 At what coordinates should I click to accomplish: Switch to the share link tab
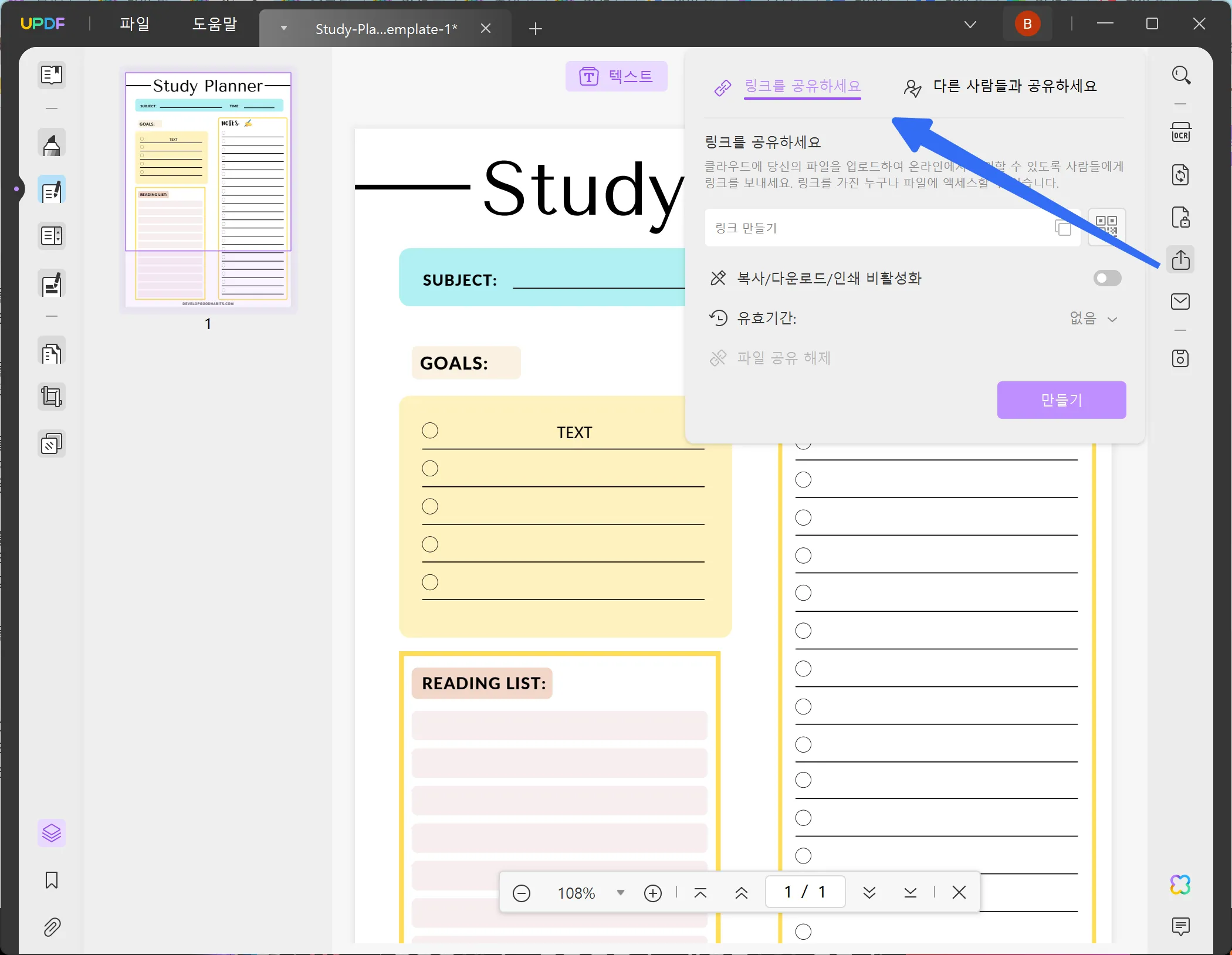(x=787, y=86)
